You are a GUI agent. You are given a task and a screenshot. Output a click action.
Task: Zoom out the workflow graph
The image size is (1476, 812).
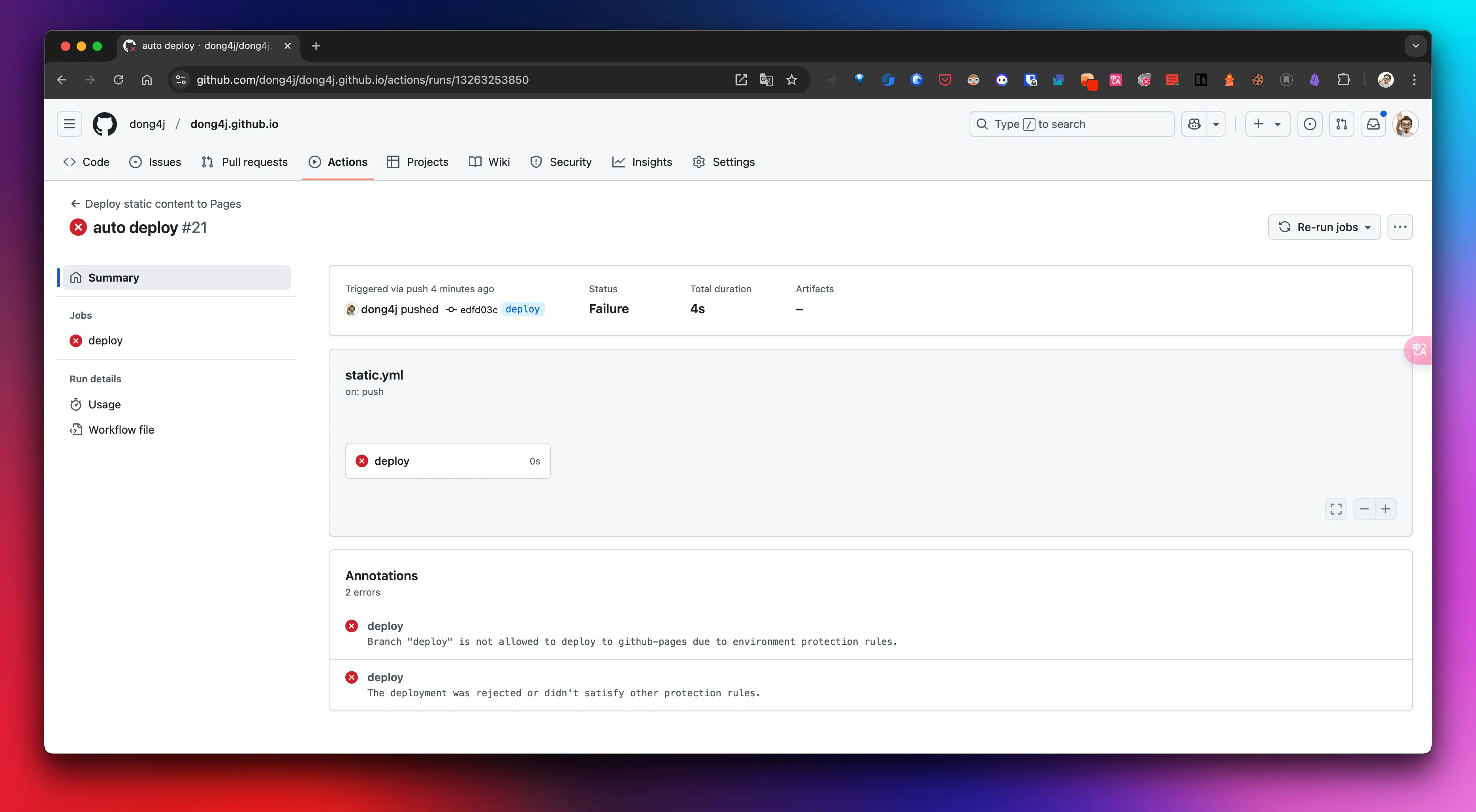[1364, 509]
